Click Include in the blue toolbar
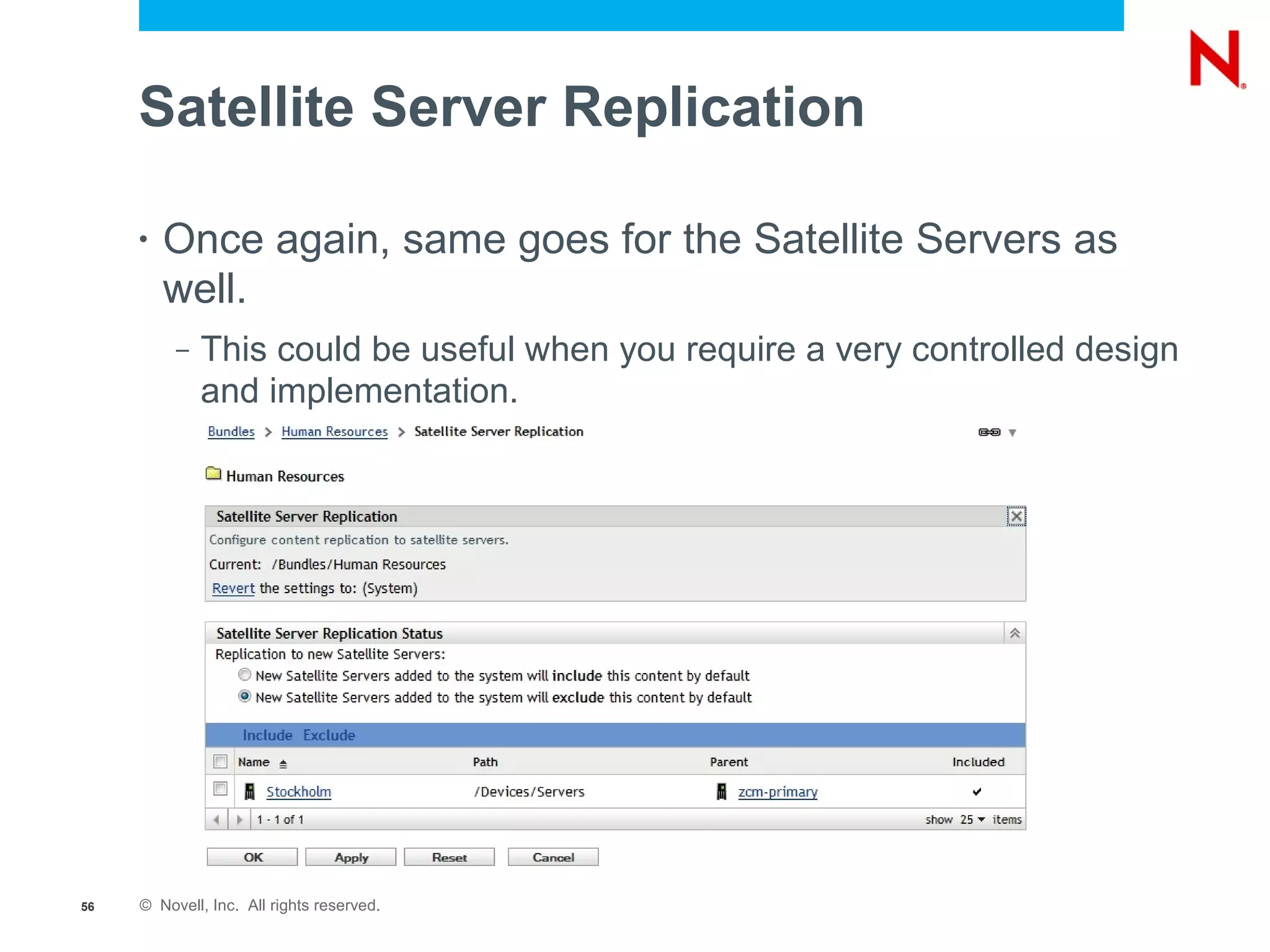 267,735
